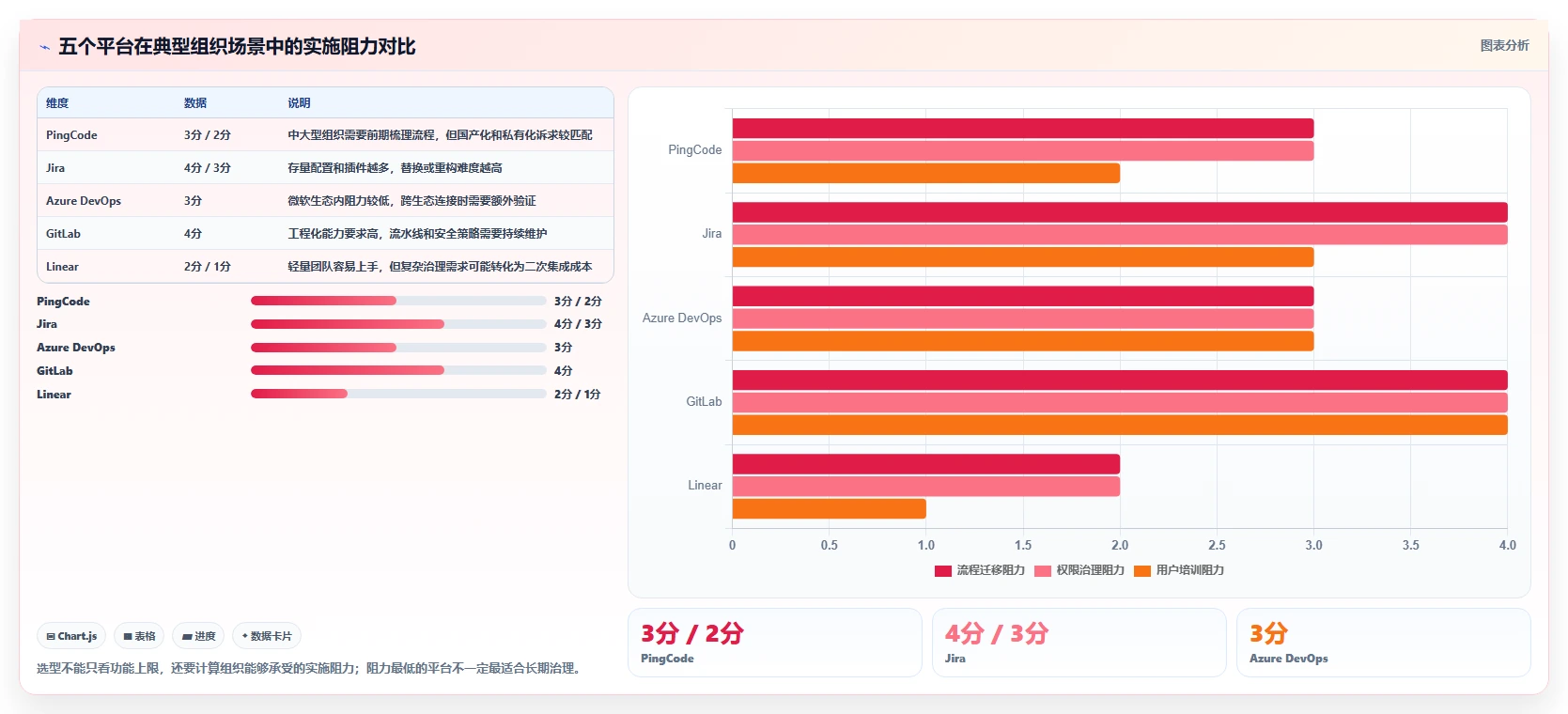Click the 3分 / 2分 table cell for PingCode
This screenshot has height=714, width=1568.
point(208,135)
